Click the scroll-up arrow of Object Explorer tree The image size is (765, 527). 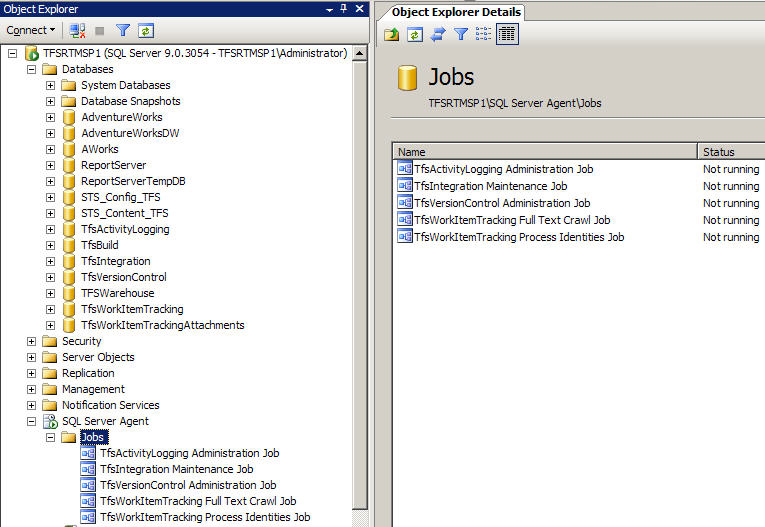pyautogui.click(x=360, y=53)
